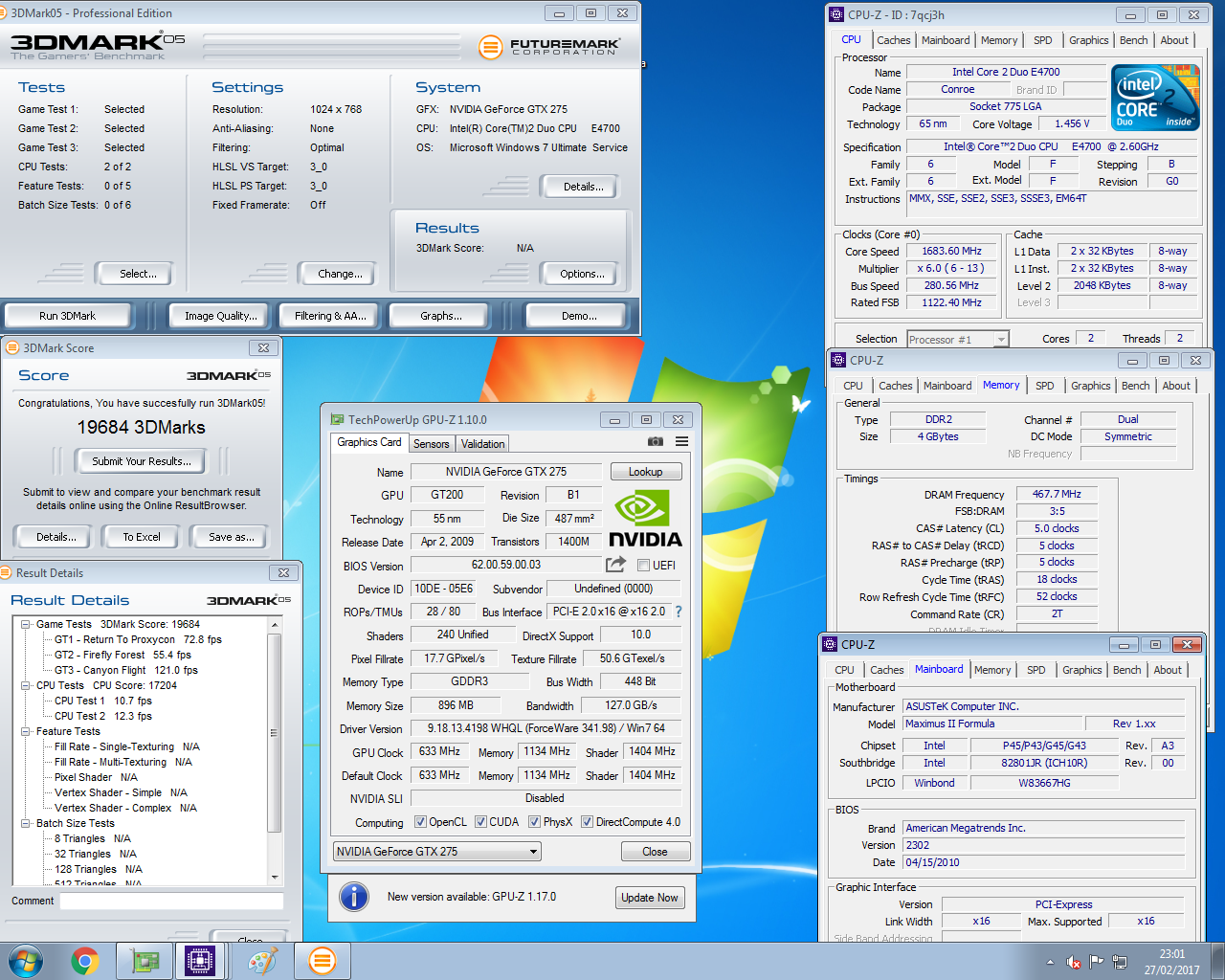Switch to the Sensors tab in GPU-Z
Screen dimensions: 1225x980
431,444
